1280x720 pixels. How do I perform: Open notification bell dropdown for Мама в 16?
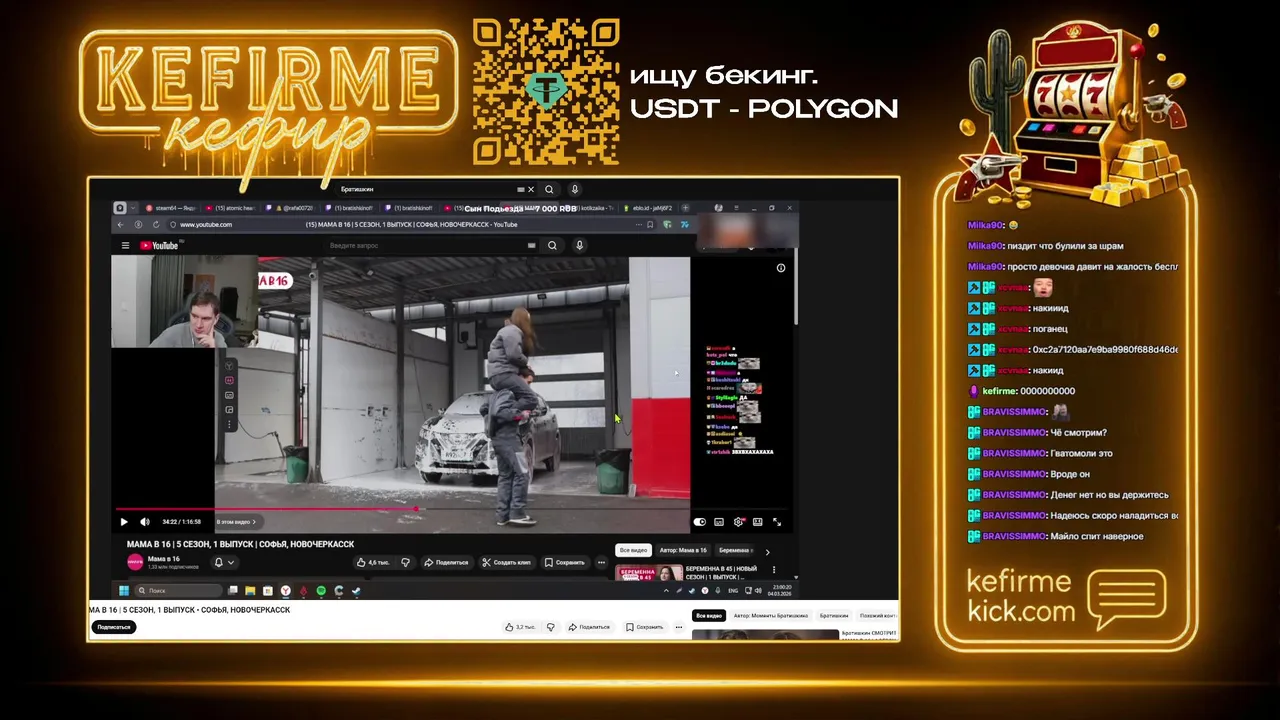pyautogui.click(x=224, y=563)
